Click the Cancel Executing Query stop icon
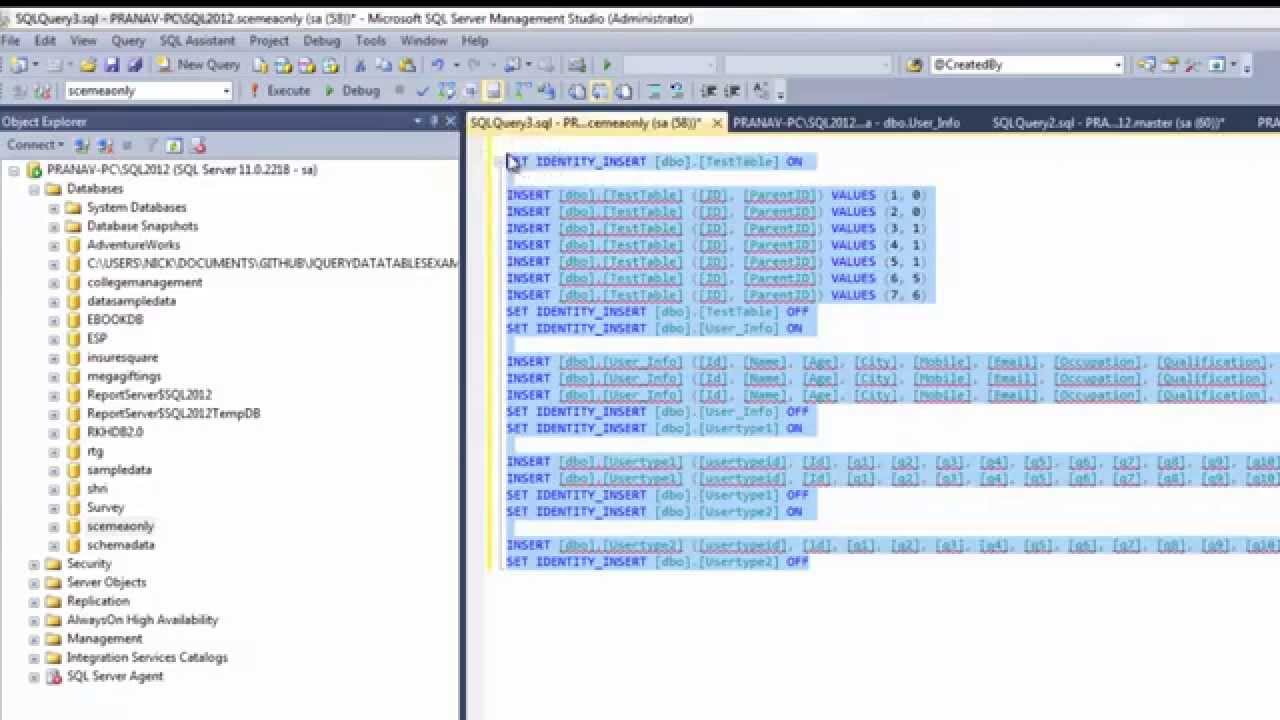Viewport: 1280px width, 720px height. 399,91
